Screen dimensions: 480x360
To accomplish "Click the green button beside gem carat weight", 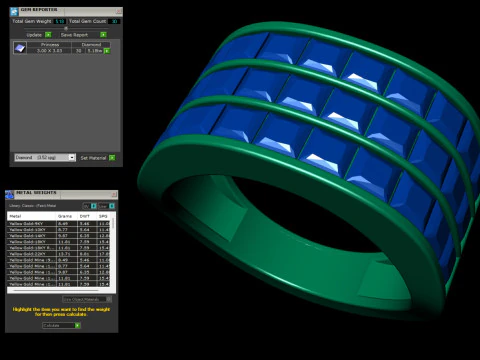I will 107,51.
